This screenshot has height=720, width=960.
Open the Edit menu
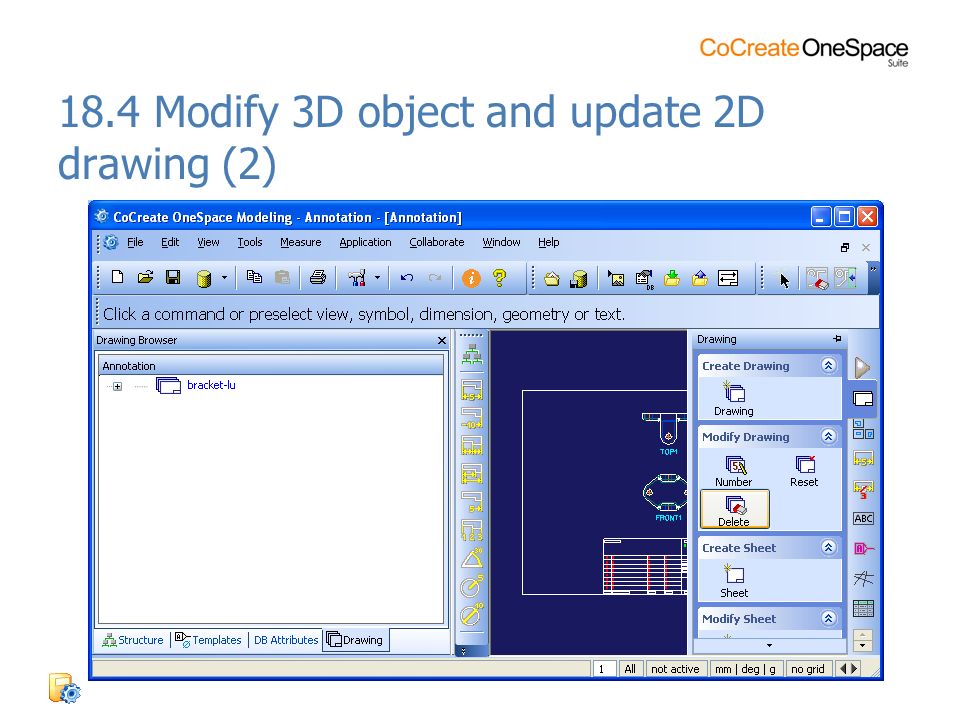[x=170, y=242]
